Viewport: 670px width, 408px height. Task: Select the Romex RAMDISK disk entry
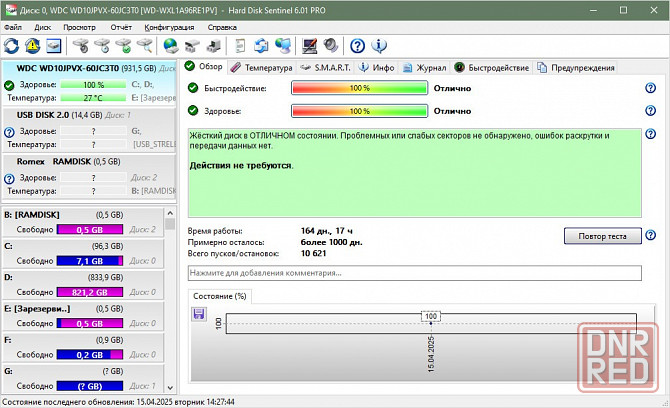89,176
